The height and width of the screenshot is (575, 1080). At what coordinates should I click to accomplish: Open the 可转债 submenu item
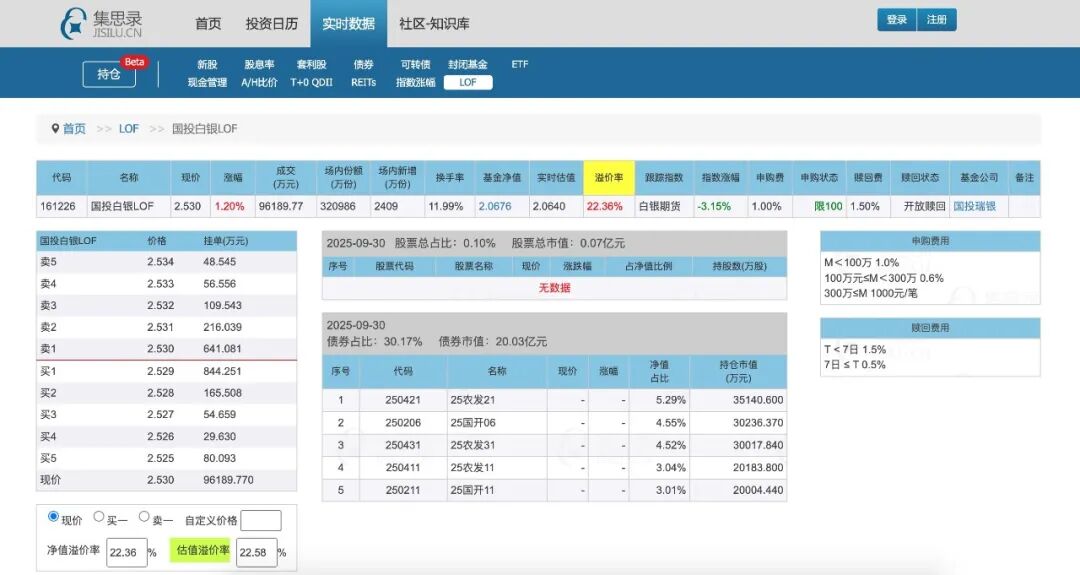pos(415,64)
